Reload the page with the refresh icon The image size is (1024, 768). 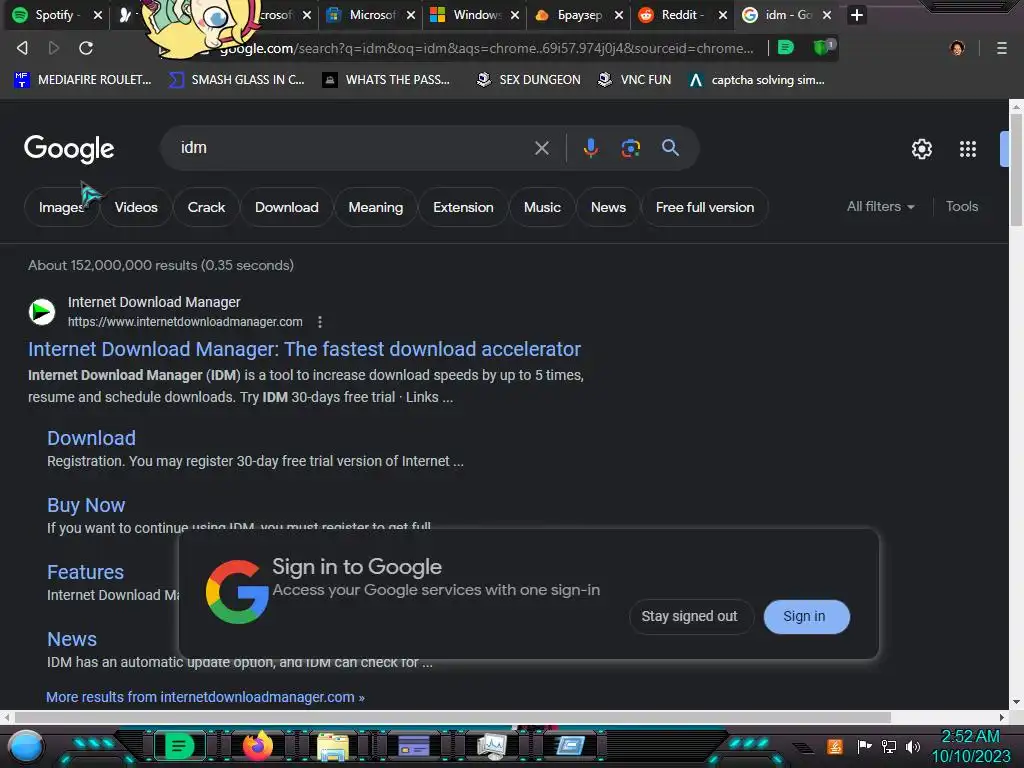click(86, 48)
